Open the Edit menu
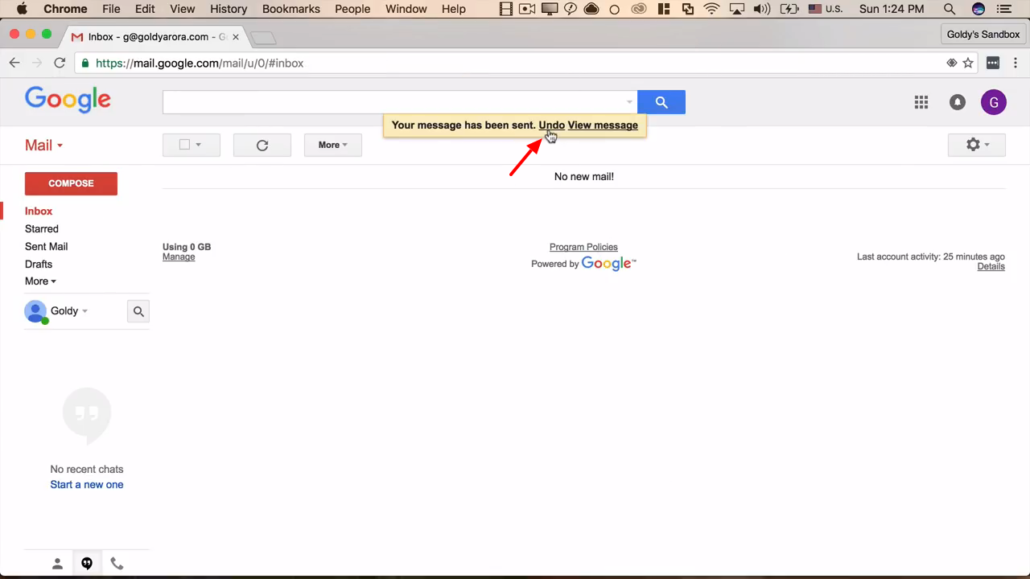Screen dimensions: 1030x579 point(145,9)
